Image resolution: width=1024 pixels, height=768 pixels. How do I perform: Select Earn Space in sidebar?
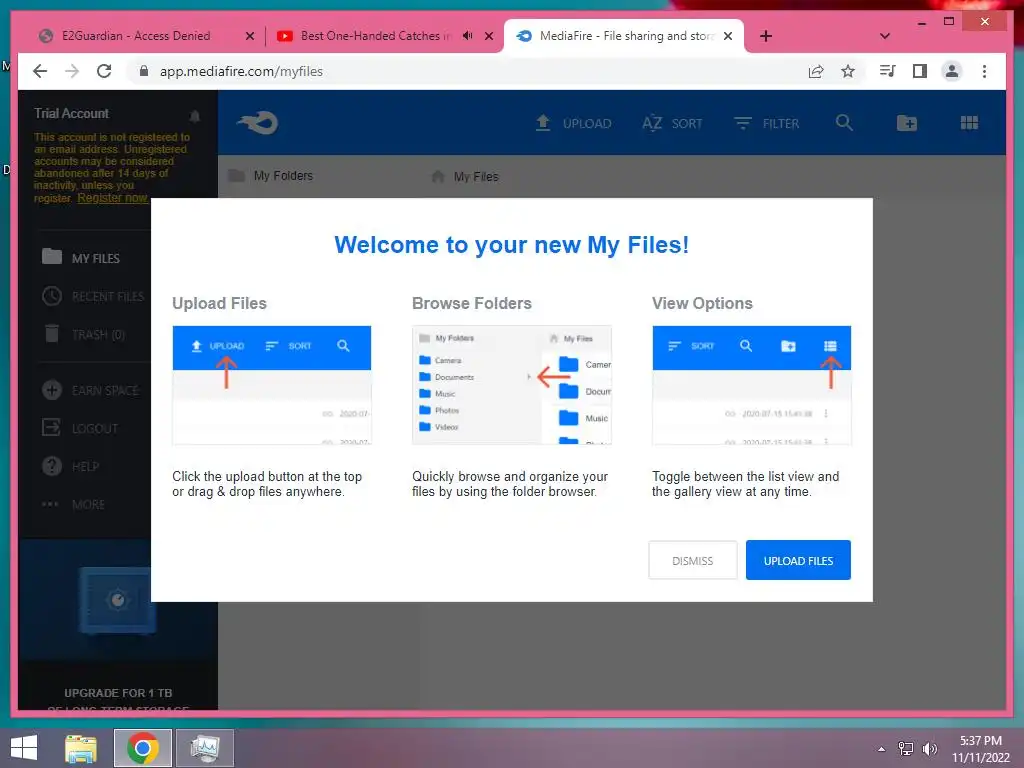91,391
